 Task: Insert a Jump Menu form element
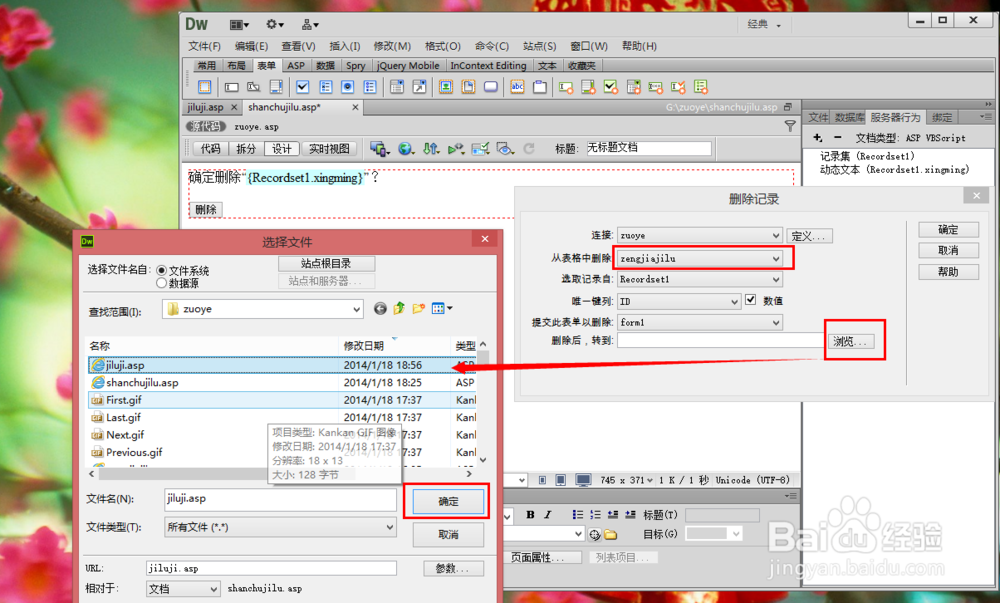click(419, 87)
